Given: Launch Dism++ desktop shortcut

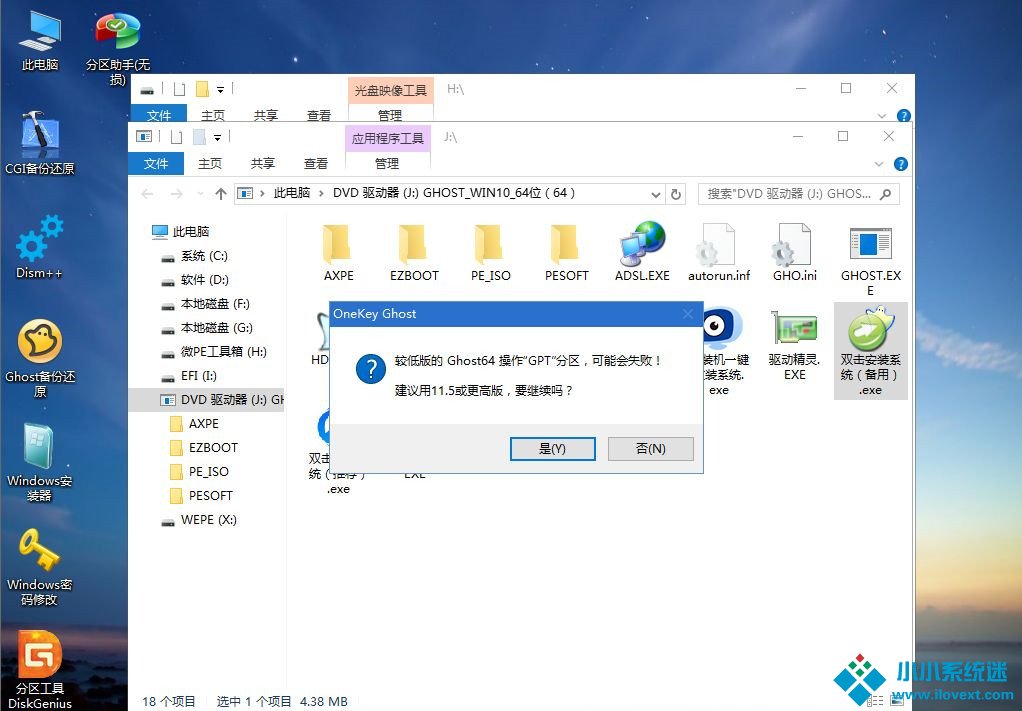Looking at the screenshot, I should coord(40,248).
